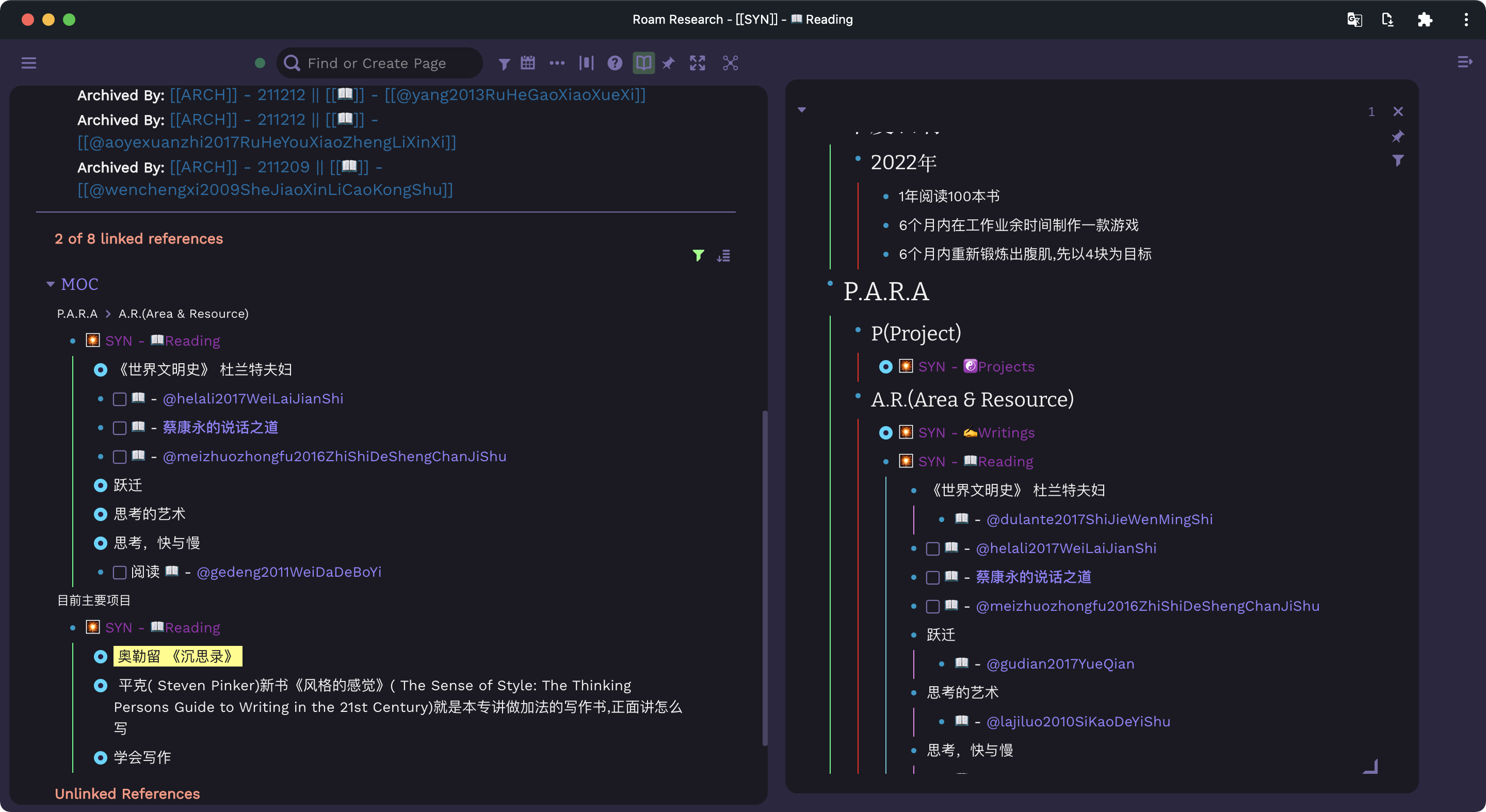Select the 1年阅读100本书 bullet

click(949, 196)
